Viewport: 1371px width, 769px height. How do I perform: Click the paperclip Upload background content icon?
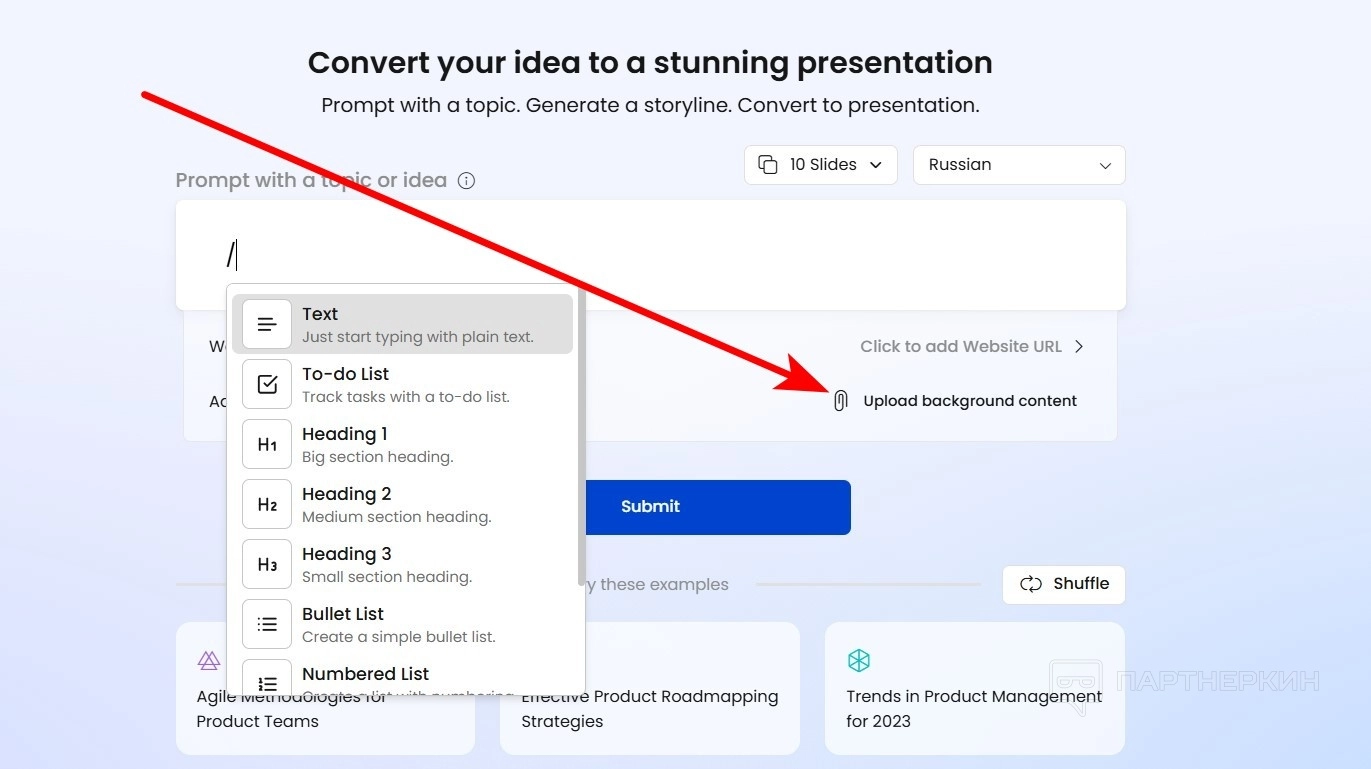click(841, 401)
